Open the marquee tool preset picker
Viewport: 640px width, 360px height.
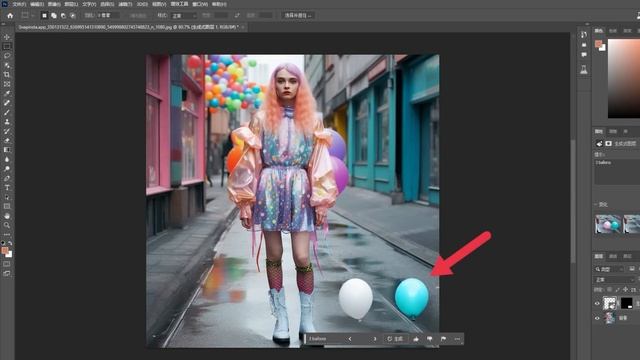click(27, 16)
